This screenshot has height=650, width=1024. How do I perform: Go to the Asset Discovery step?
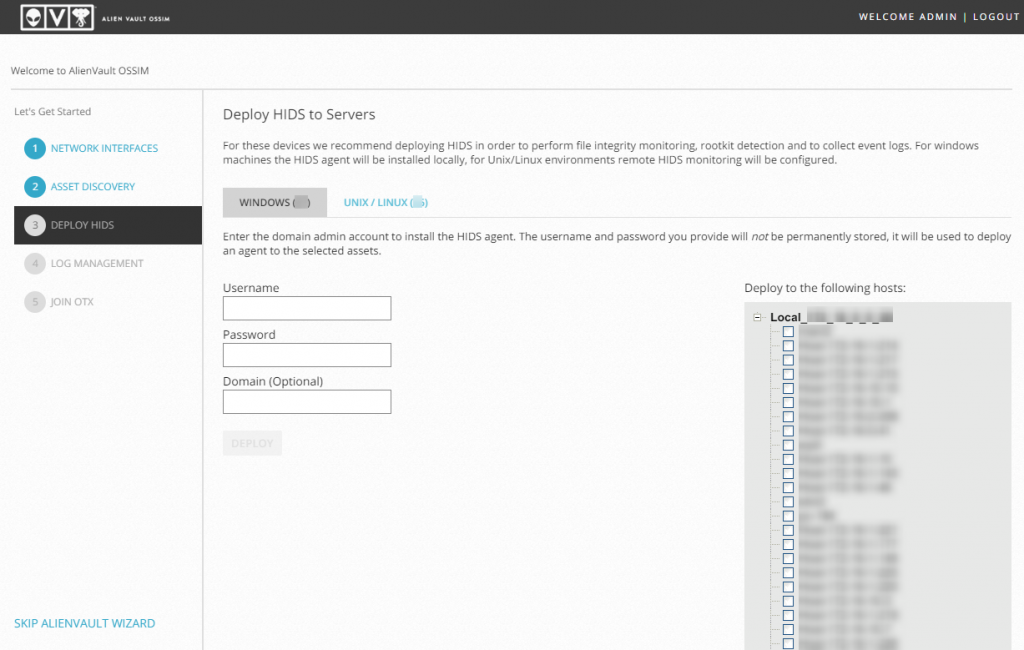[93, 187]
